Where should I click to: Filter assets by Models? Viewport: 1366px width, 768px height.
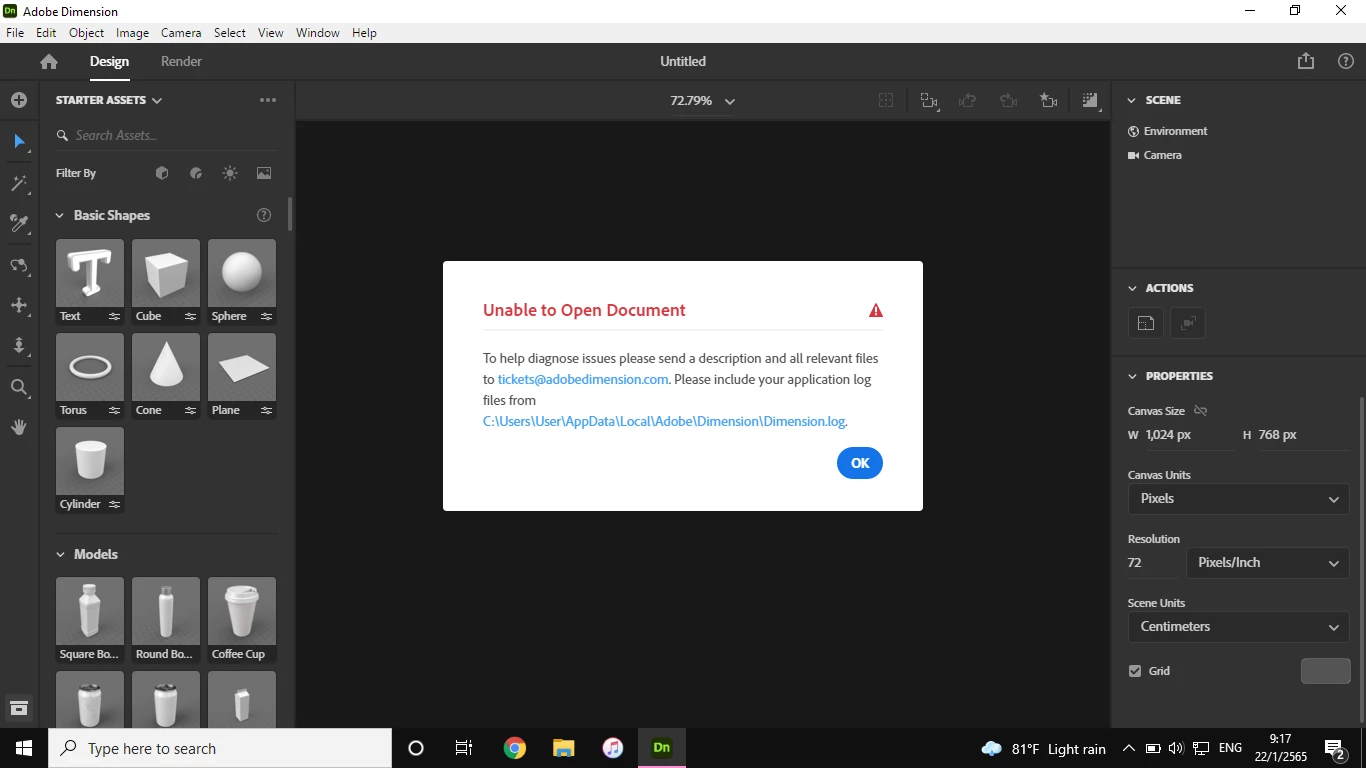pos(162,173)
